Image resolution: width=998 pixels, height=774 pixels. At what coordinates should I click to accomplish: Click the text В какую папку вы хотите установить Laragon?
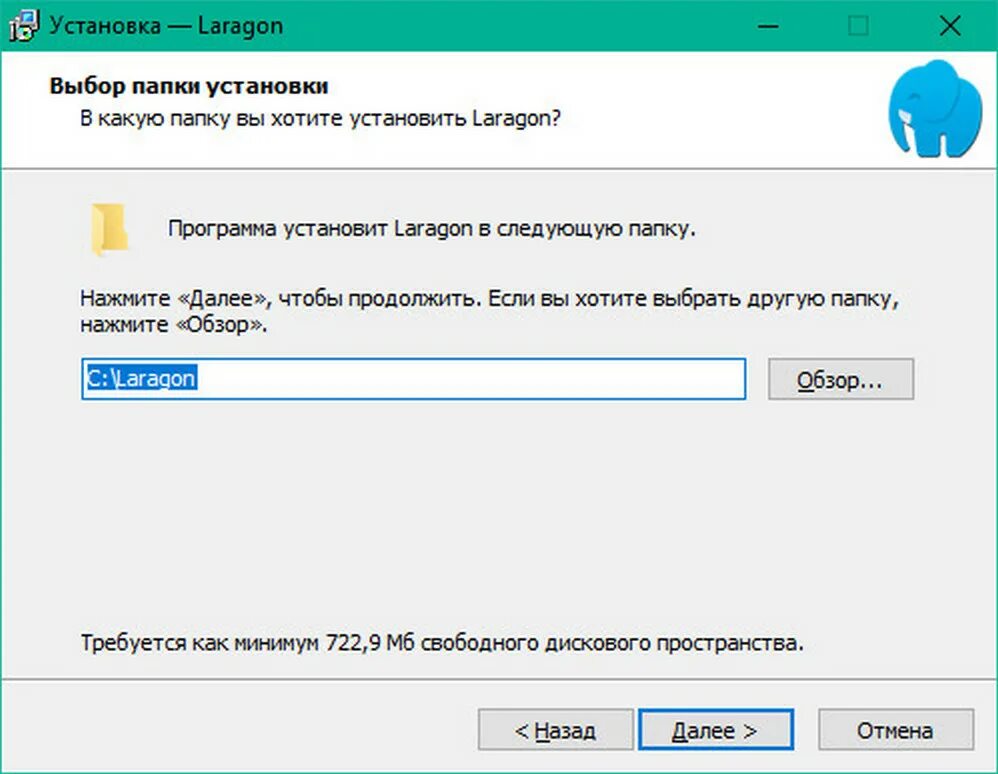tap(320, 119)
